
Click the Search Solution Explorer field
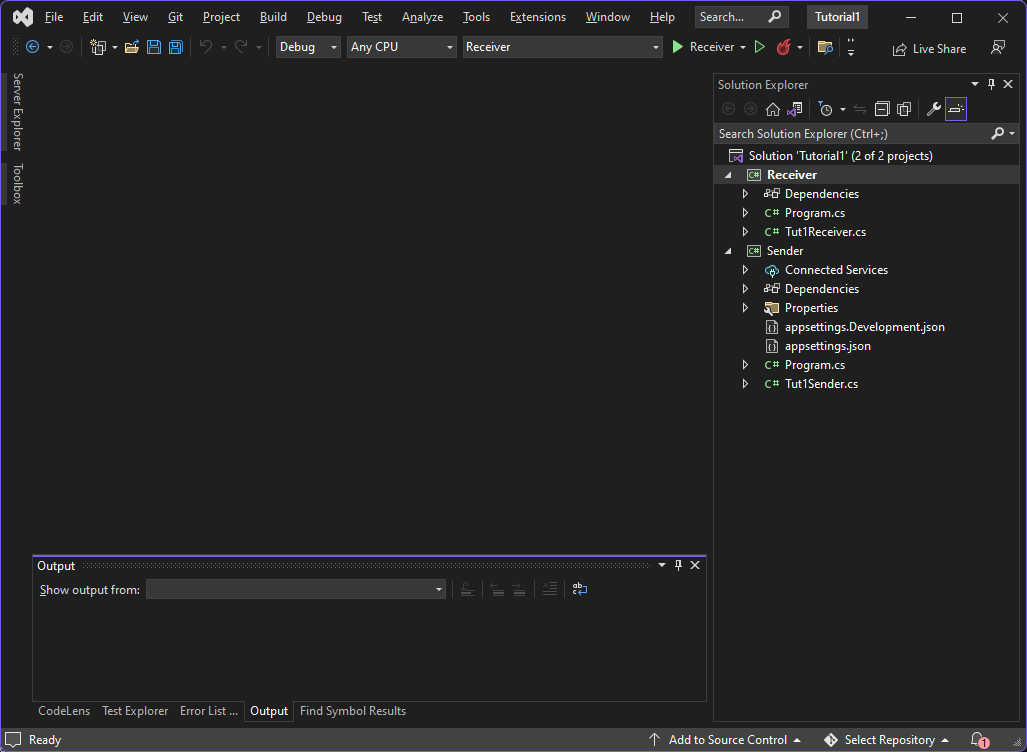click(850, 134)
